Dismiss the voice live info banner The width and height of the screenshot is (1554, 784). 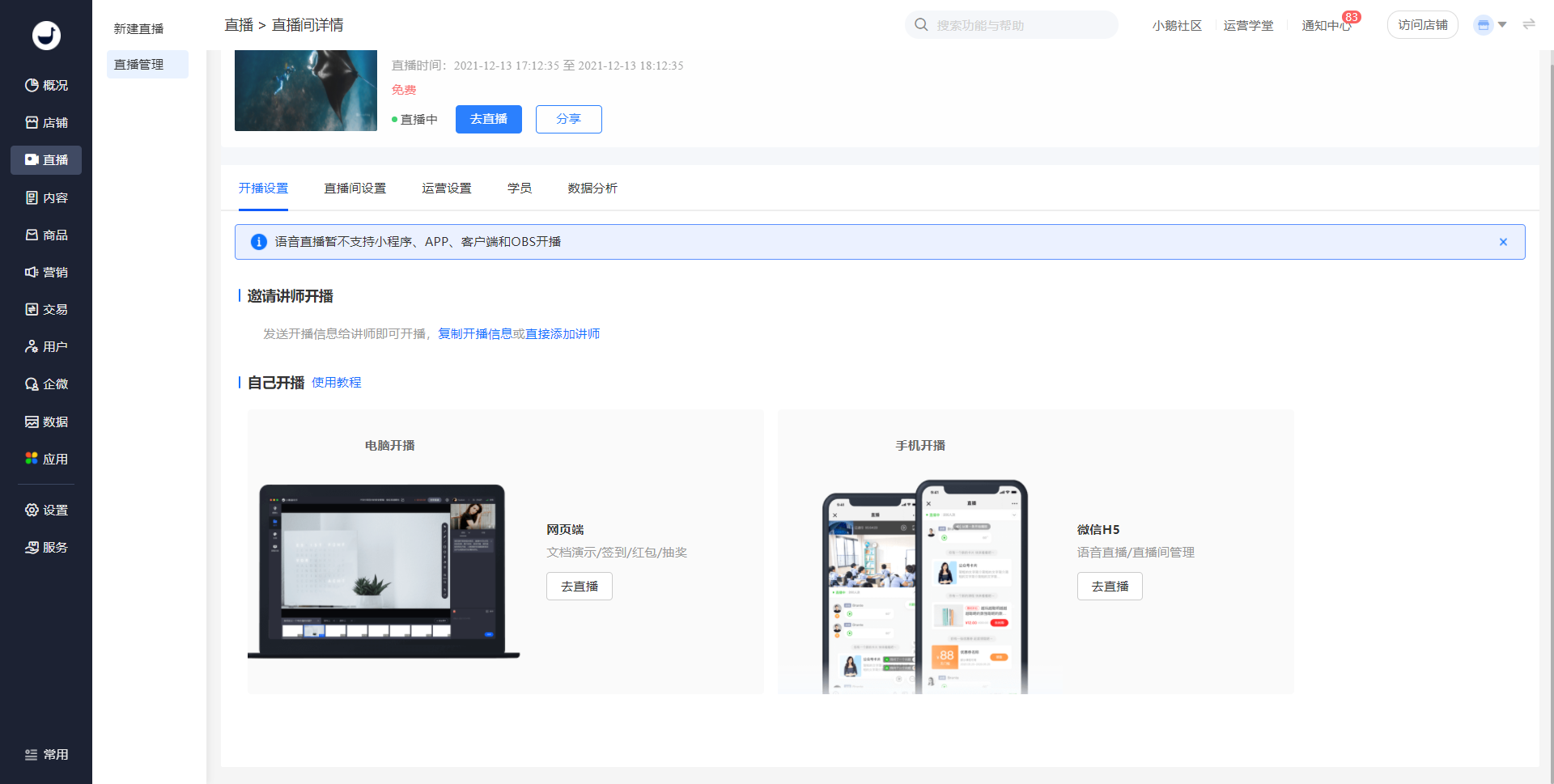(x=1503, y=242)
